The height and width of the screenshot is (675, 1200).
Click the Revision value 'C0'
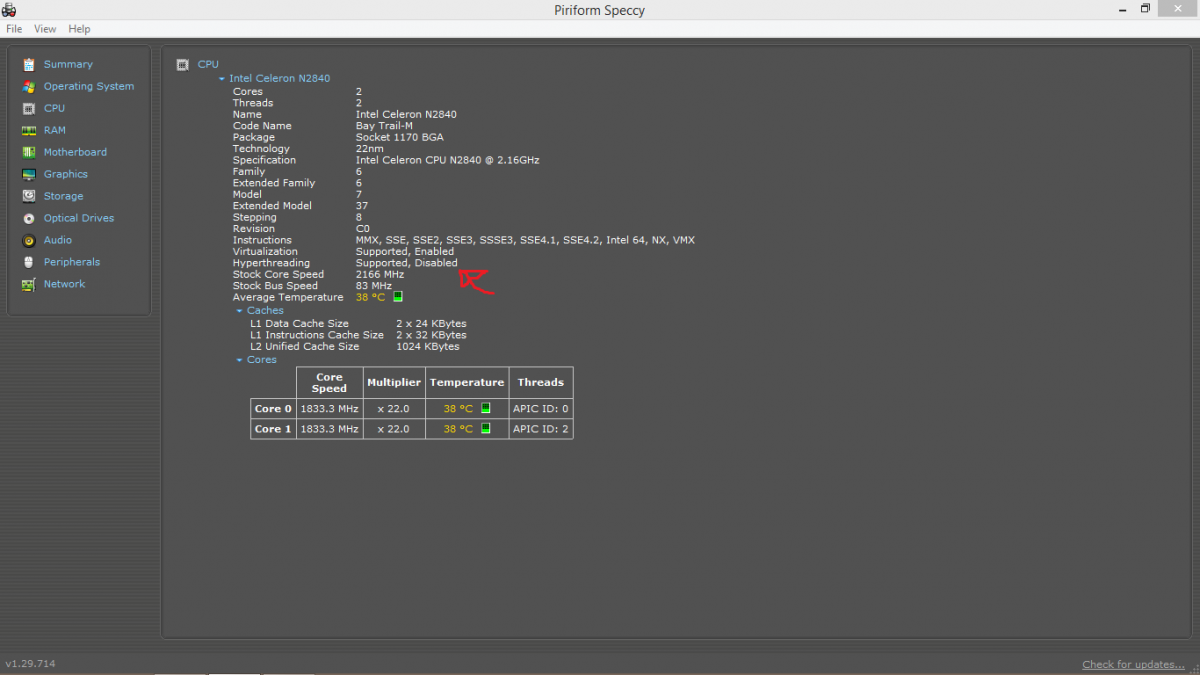[363, 229]
